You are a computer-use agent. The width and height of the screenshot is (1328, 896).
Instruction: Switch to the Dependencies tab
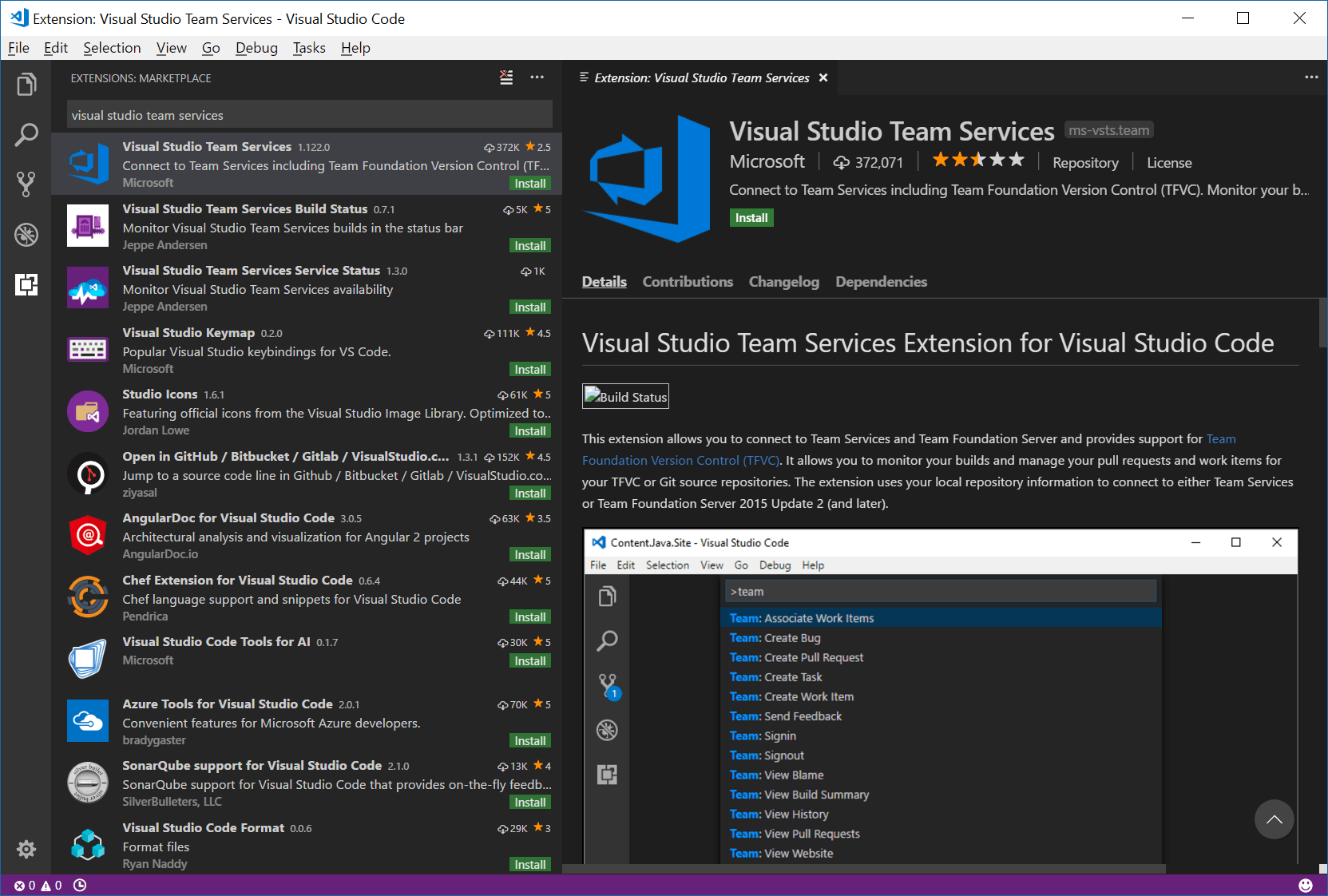tap(881, 281)
